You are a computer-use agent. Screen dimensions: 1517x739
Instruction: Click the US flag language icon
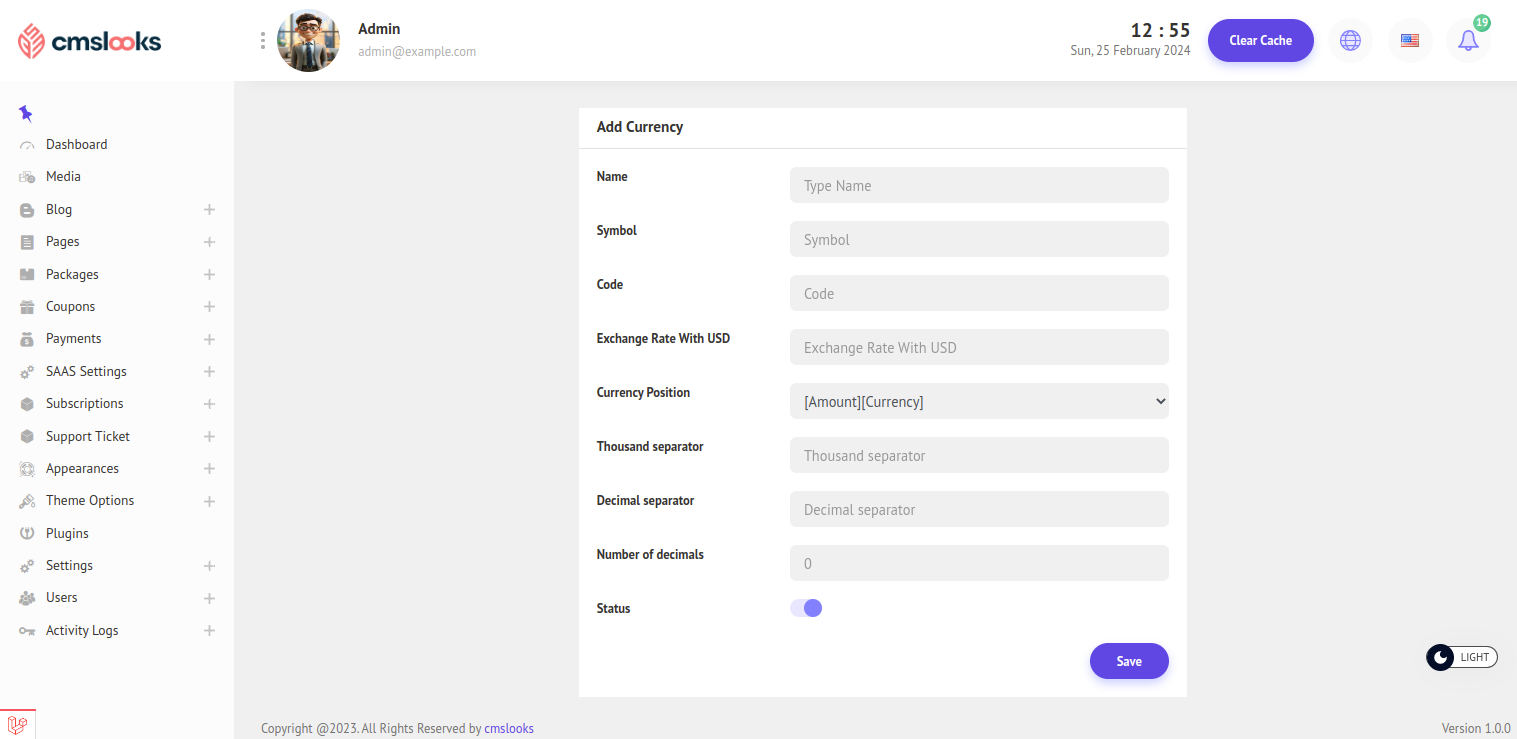[1409, 41]
